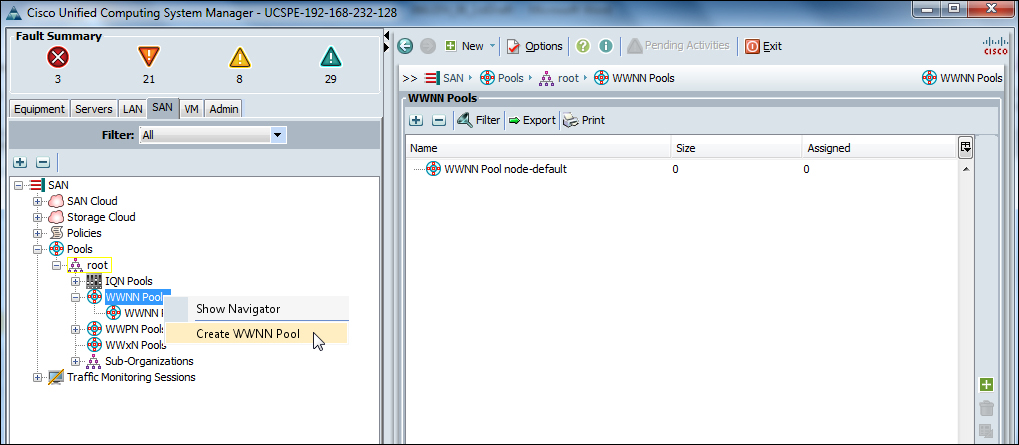Screen dimensions: 1019x445
Task: Sort table by Name column header
Action: pyautogui.click(x=538, y=148)
